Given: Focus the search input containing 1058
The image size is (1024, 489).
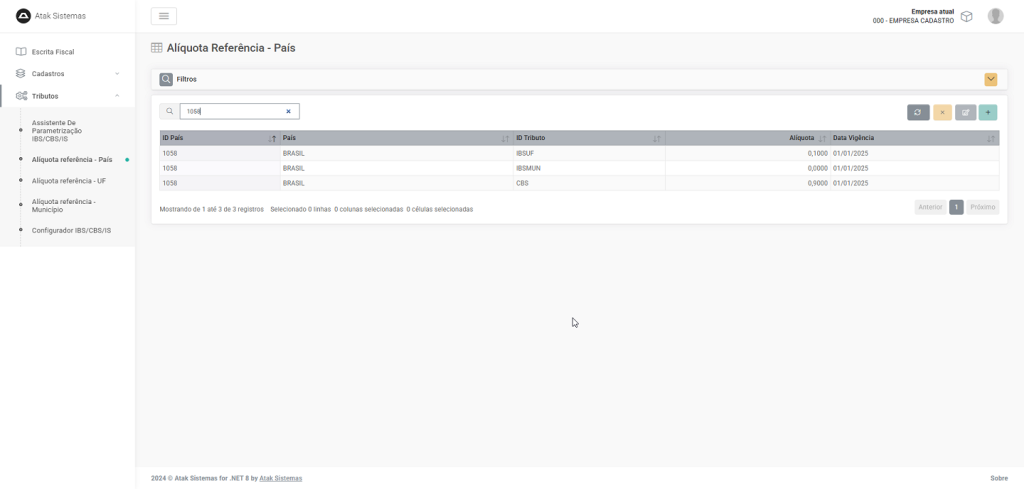Looking at the screenshot, I should coord(233,112).
